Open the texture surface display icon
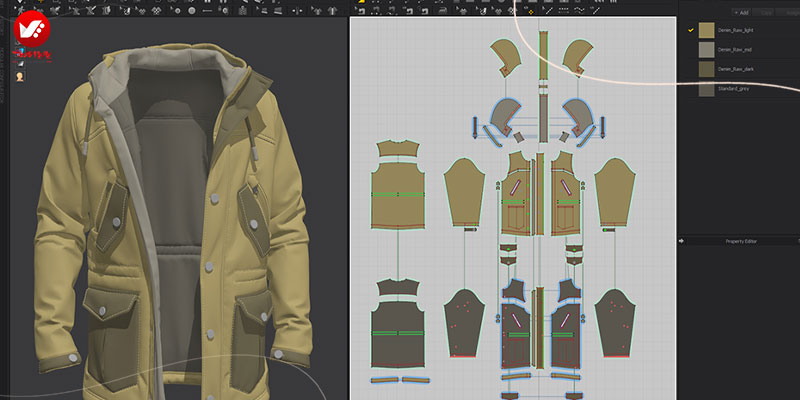This screenshot has width=800, height=400. click(20, 63)
